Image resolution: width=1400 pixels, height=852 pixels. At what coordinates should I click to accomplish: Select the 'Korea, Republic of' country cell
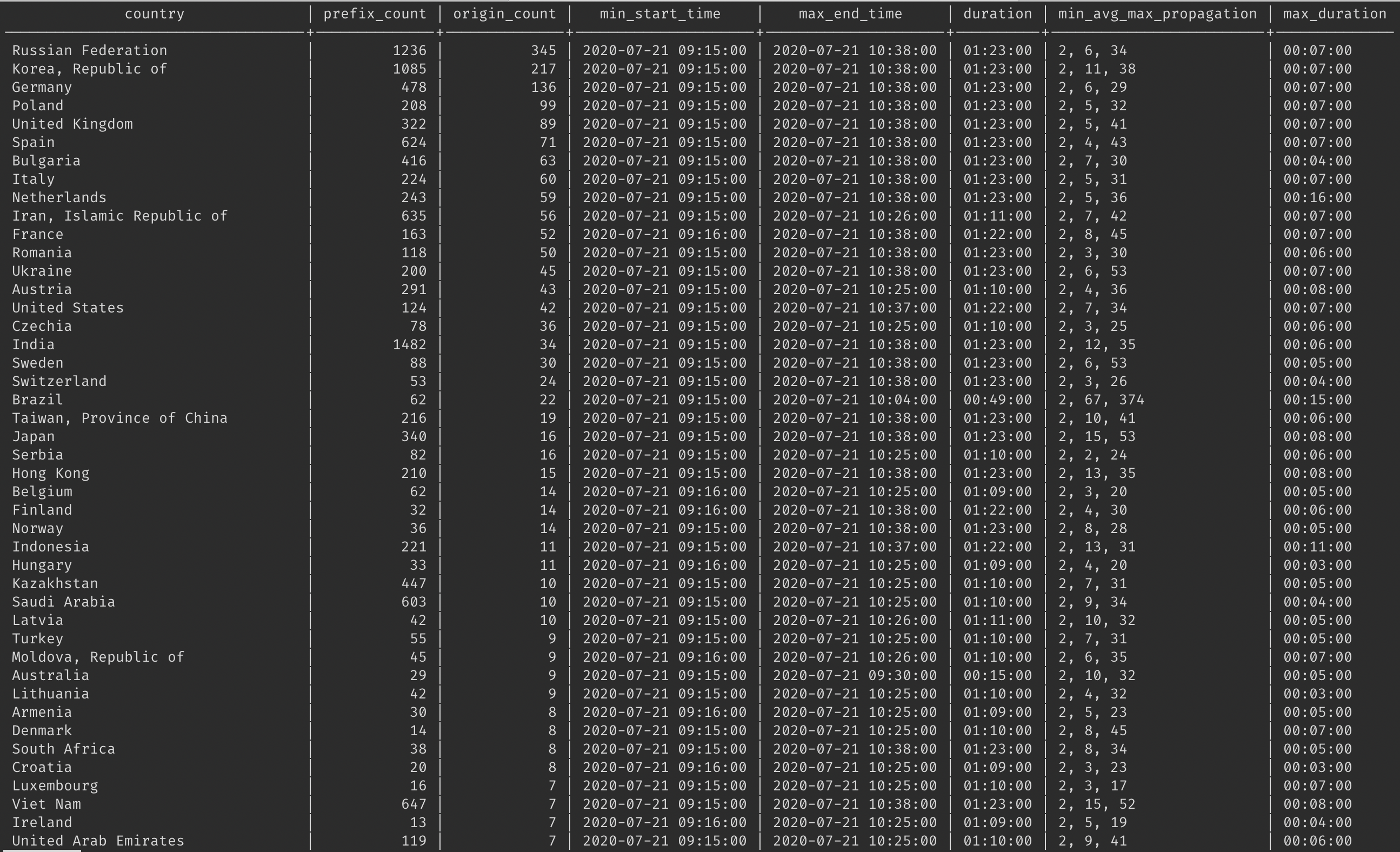pyautogui.click(x=90, y=69)
